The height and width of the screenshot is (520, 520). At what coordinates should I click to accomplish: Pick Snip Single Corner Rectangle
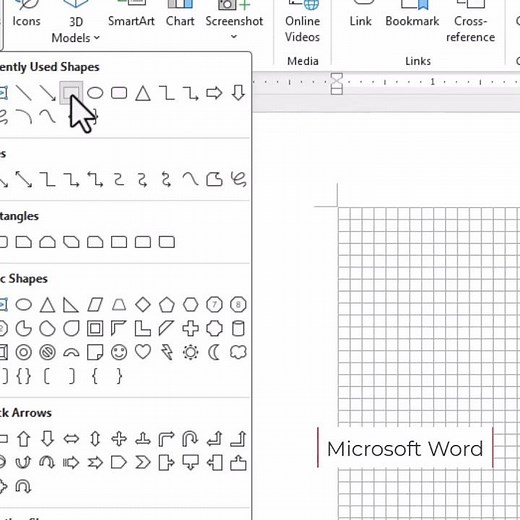point(24,242)
